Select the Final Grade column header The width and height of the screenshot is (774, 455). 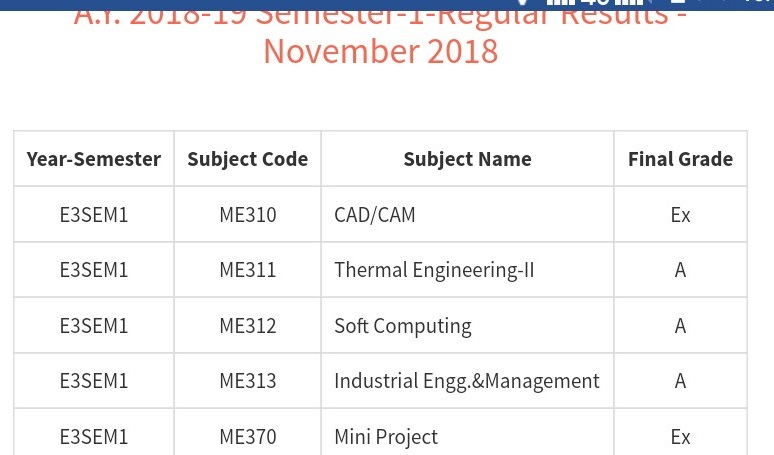(x=680, y=159)
